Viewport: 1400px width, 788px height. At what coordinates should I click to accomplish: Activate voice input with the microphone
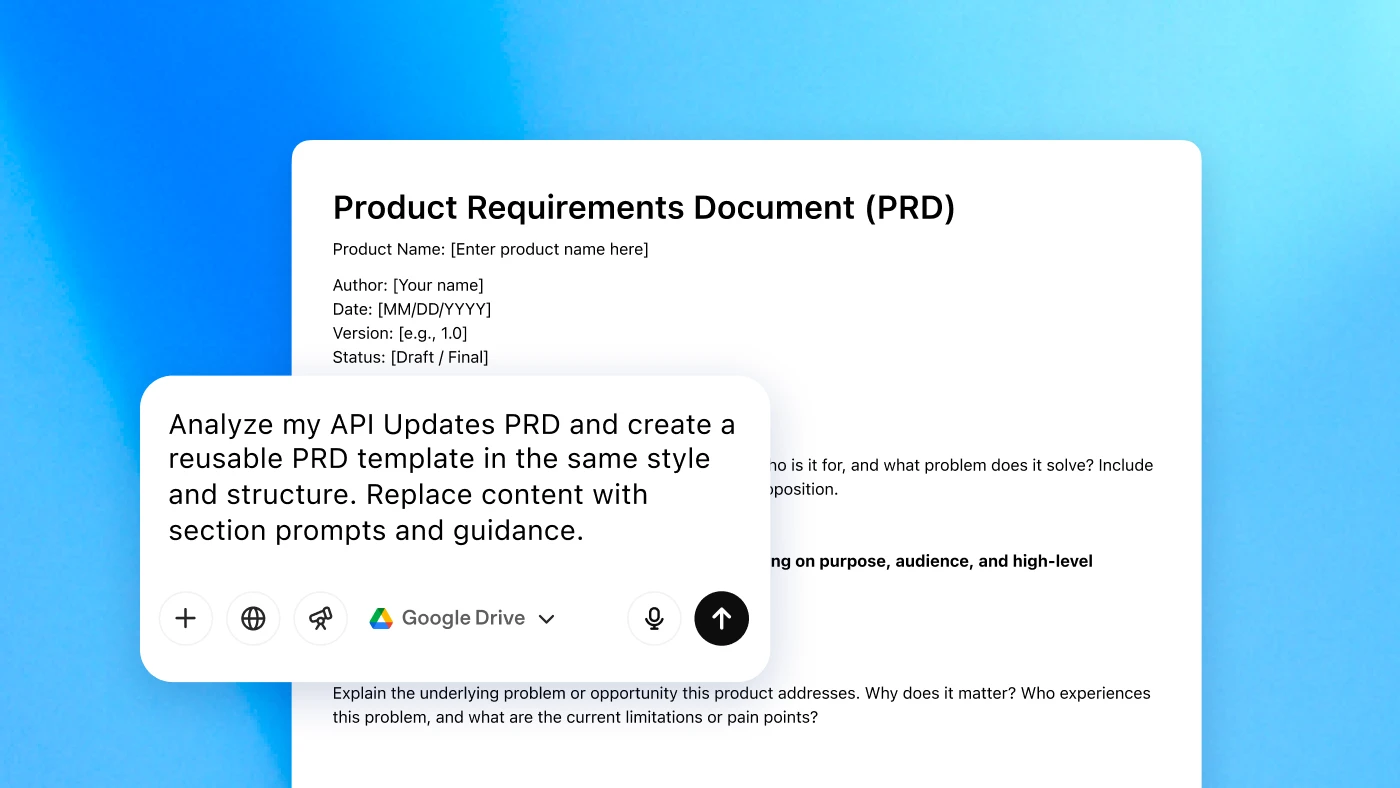click(x=654, y=618)
